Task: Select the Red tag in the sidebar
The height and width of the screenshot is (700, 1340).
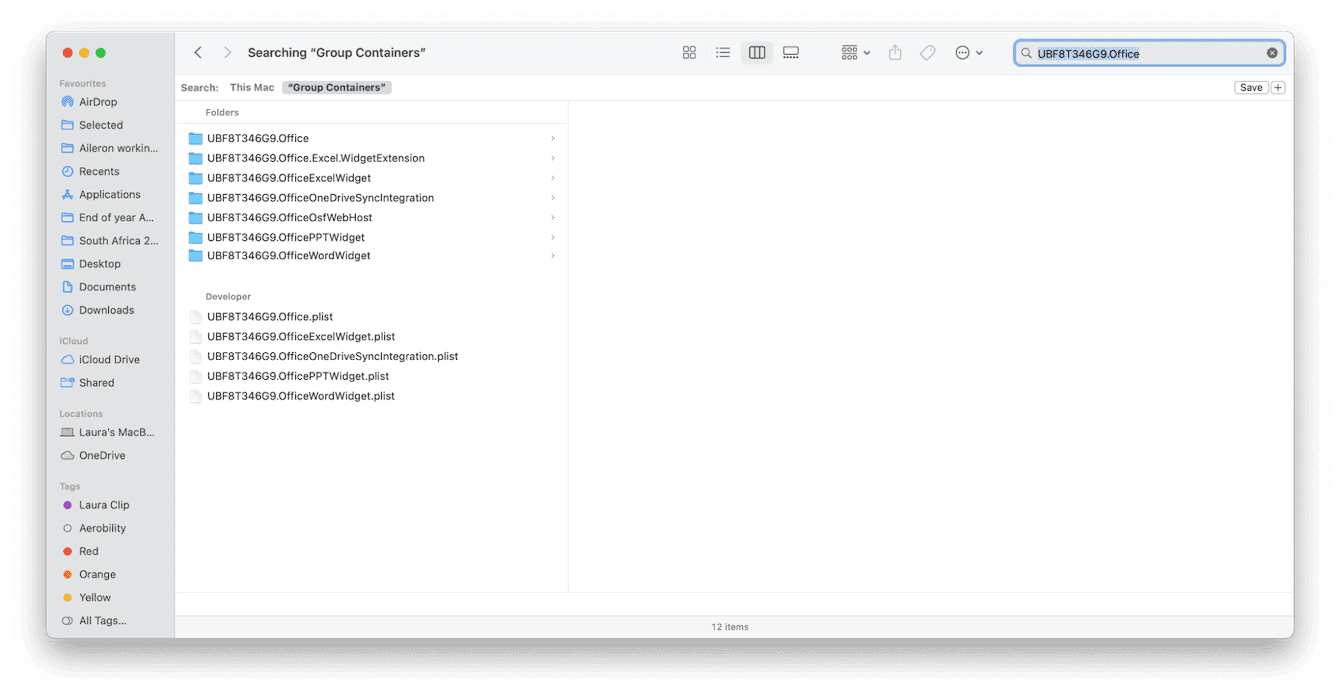Action: tap(88, 550)
